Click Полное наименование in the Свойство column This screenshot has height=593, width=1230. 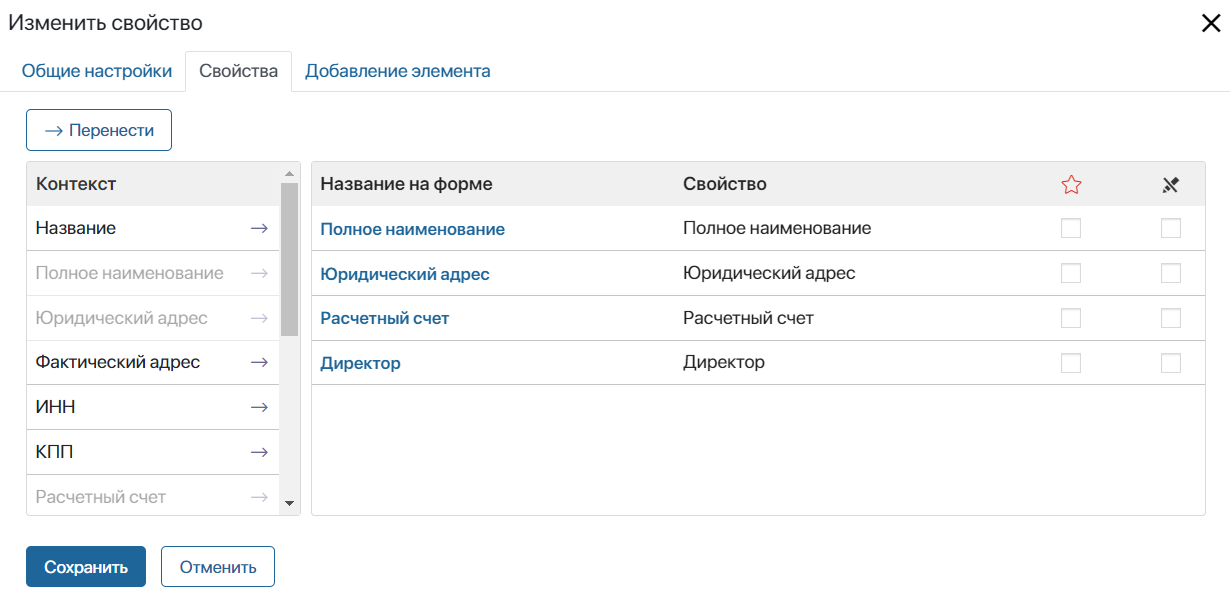point(777,228)
